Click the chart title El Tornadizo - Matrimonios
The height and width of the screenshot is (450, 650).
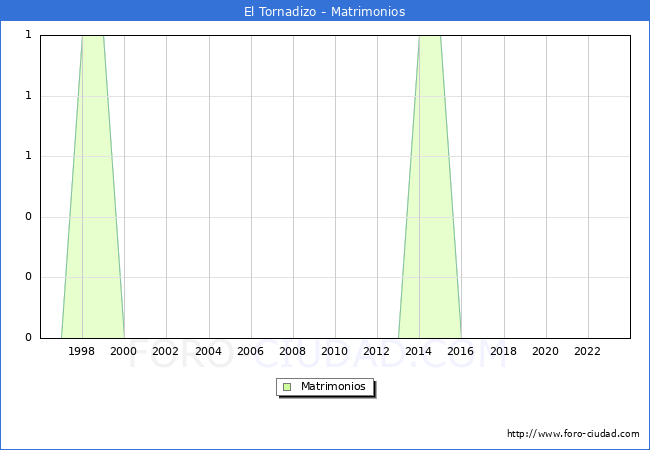coord(325,11)
